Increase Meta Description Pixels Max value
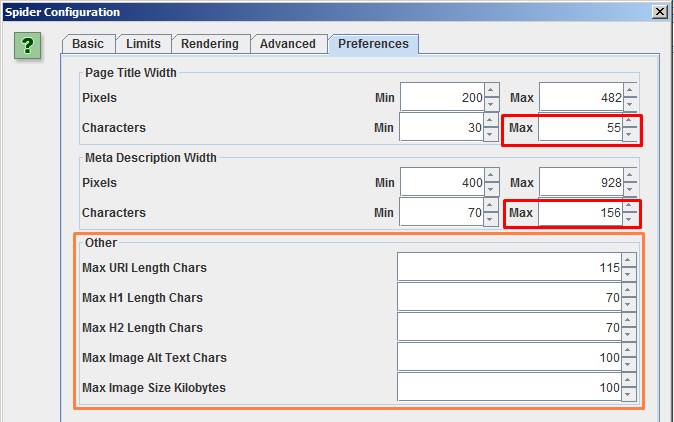This screenshot has height=422, width=674. pyautogui.click(x=631, y=175)
